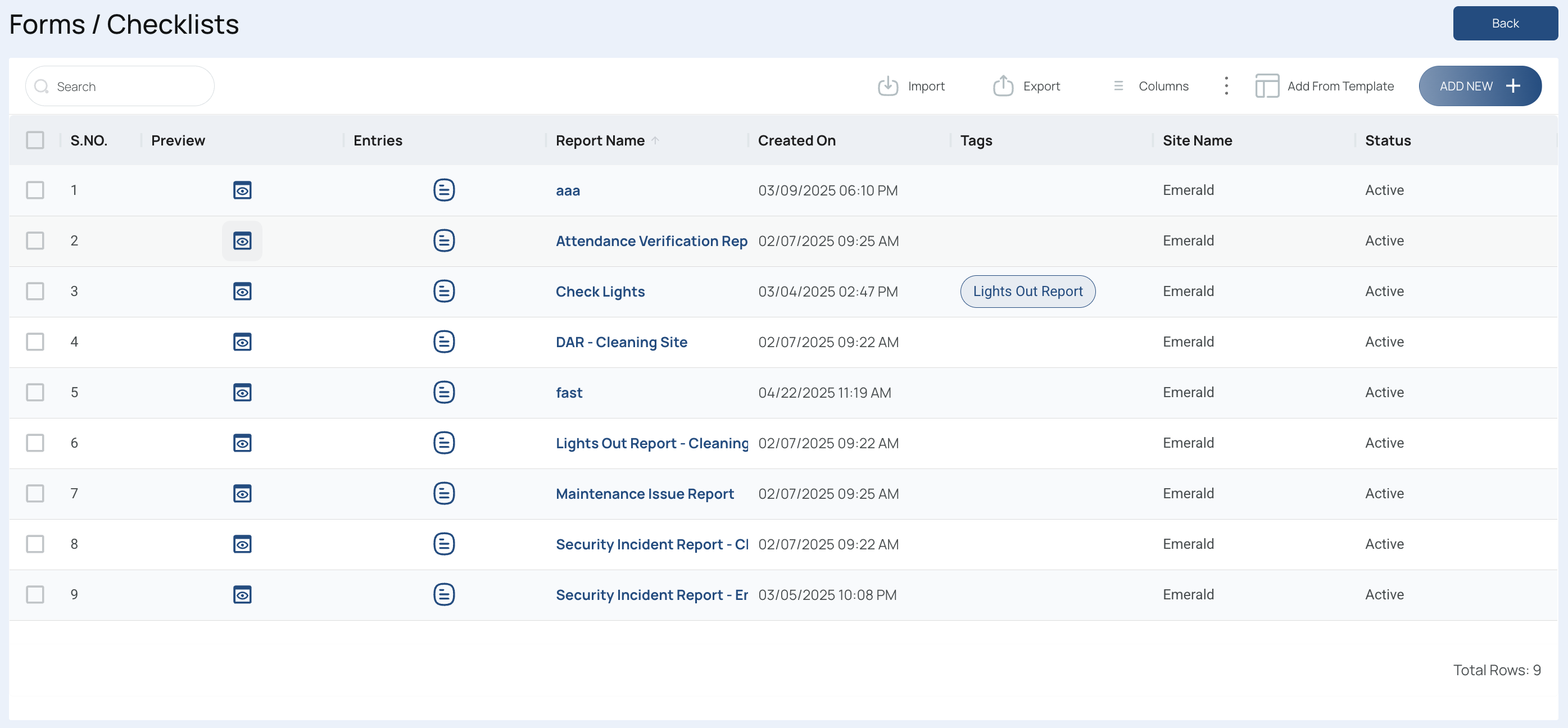The height and width of the screenshot is (728, 1568).
Task: Click the Back button
Action: point(1504,23)
